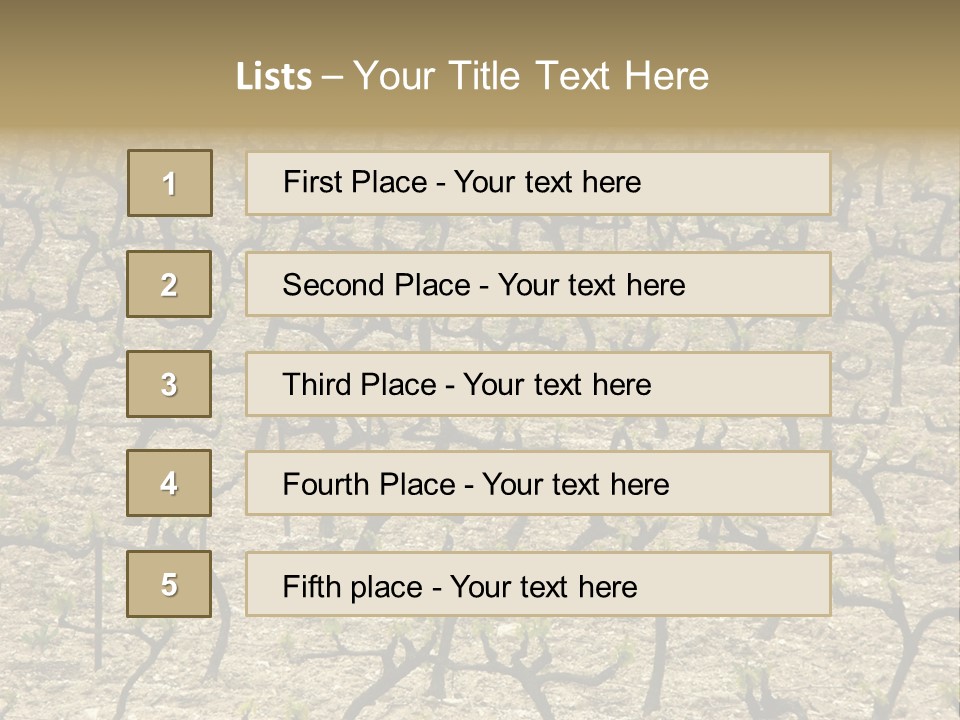Click empty right end of Fifth place bar

[x=760, y=584]
